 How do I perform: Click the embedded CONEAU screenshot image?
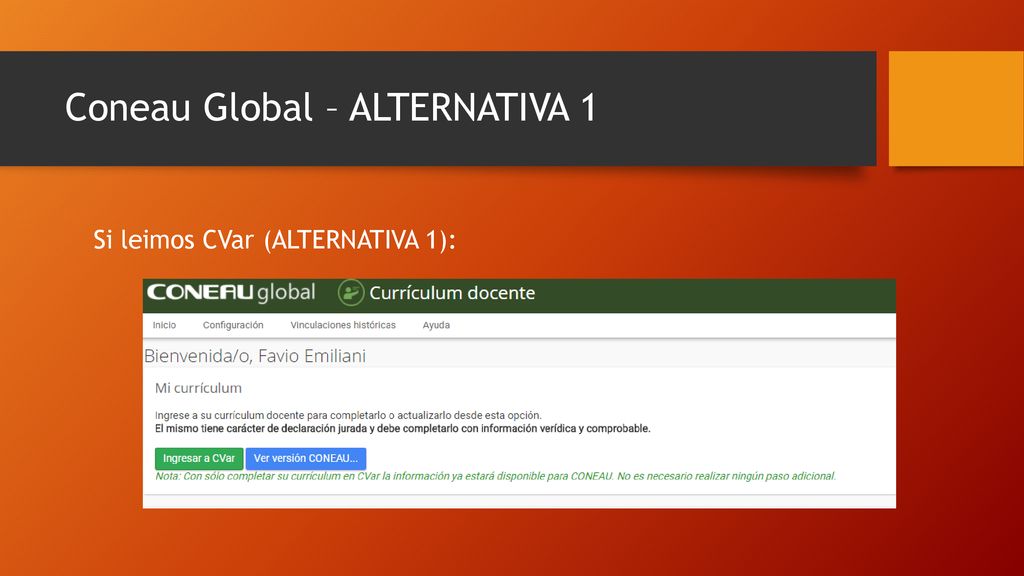tap(519, 393)
